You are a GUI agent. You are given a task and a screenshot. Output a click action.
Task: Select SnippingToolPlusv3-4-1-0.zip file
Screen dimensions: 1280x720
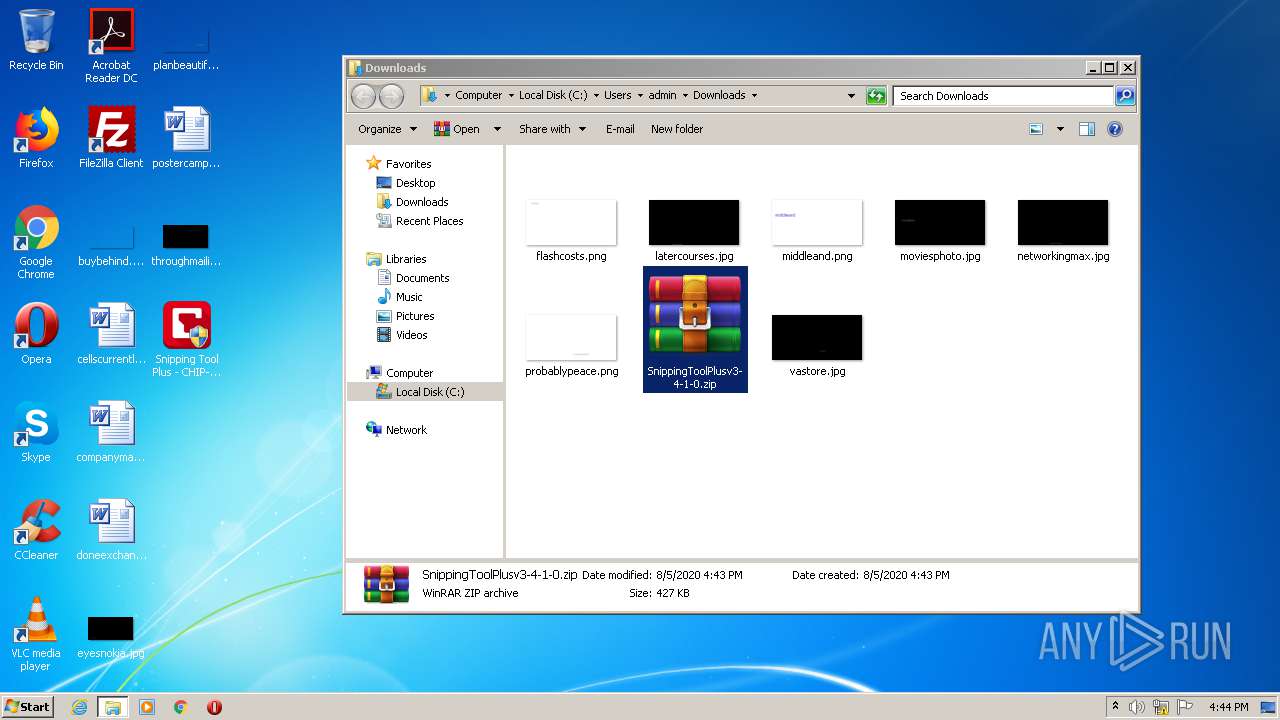(x=695, y=330)
